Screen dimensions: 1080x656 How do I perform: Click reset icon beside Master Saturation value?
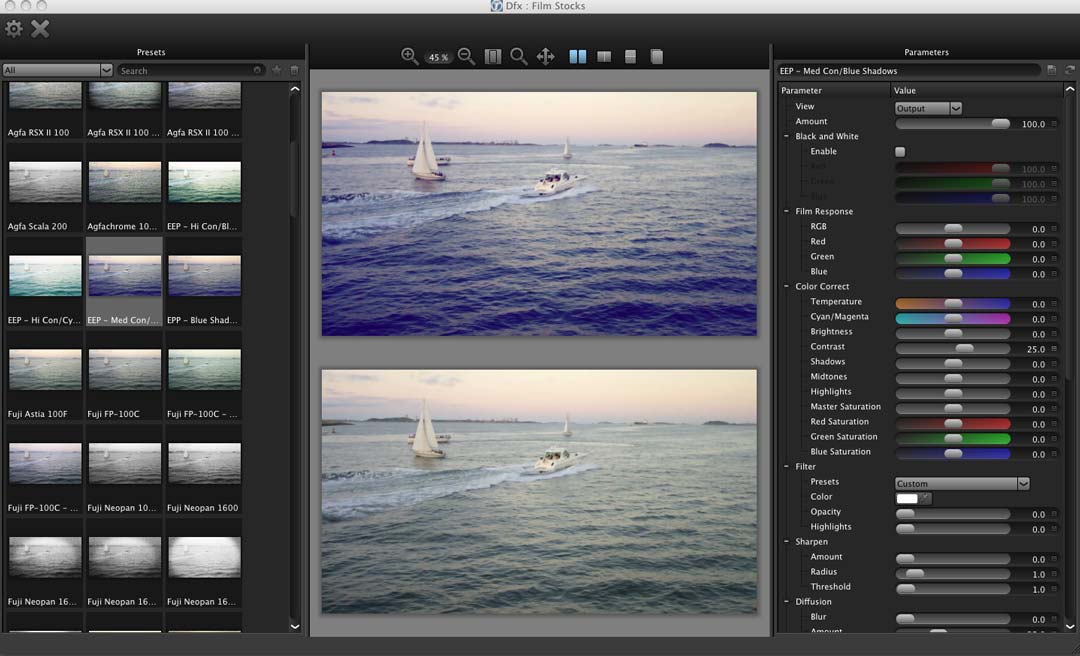point(1054,409)
